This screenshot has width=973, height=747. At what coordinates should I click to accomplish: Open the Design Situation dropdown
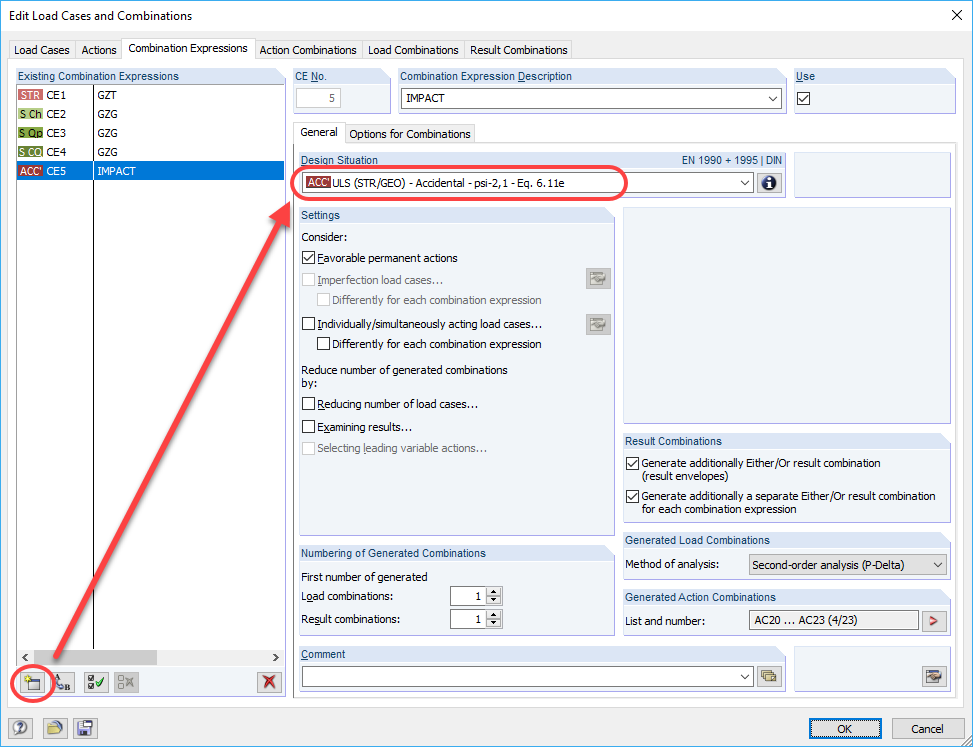(x=745, y=182)
